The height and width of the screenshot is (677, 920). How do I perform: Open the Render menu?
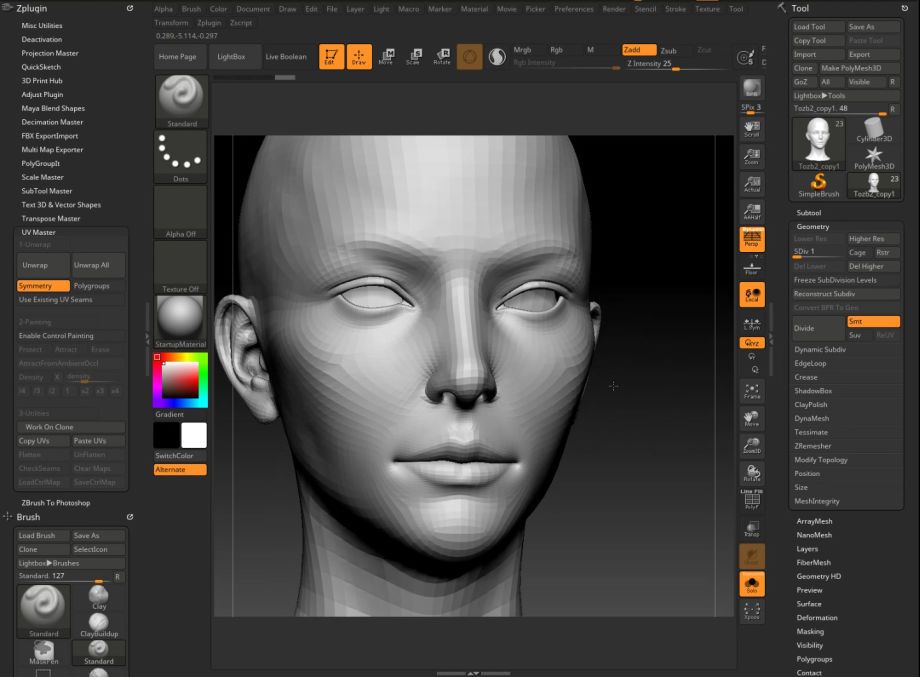click(x=613, y=9)
